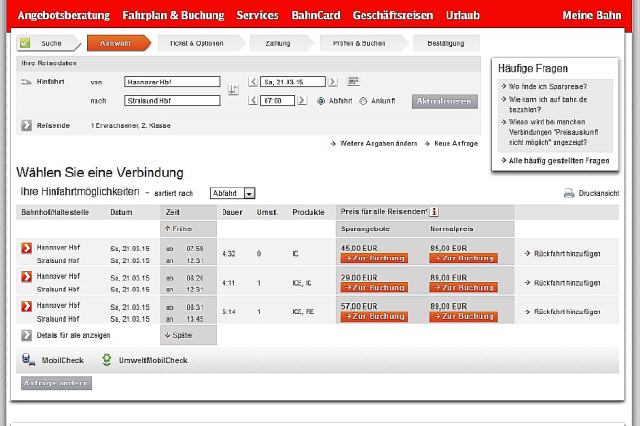The height and width of the screenshot is (426, 640).
Task: Click the destination station field Stralsund Hbf
Action: coord(172,100)
